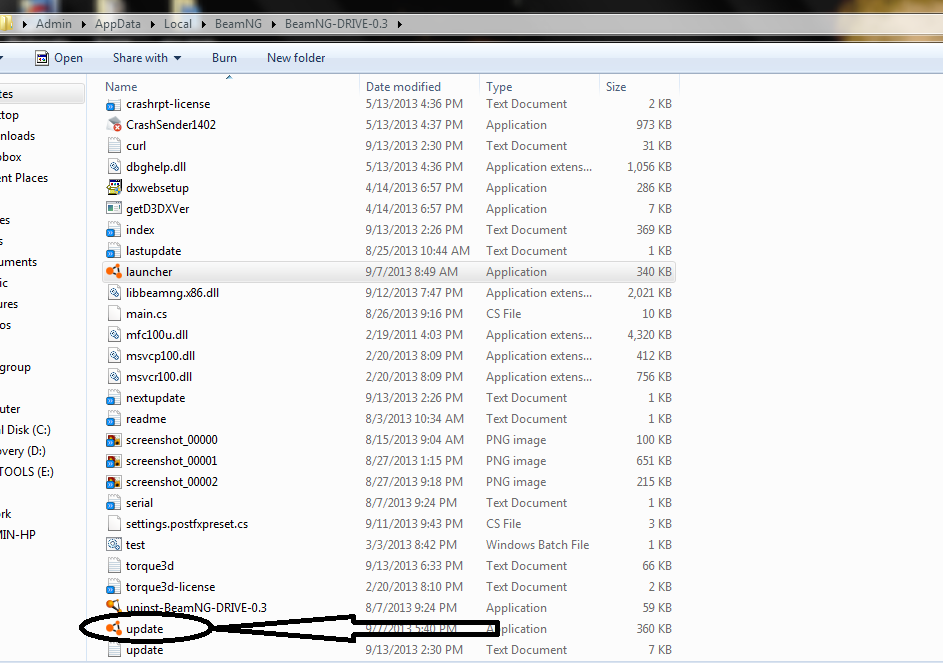Screen dimensions: 943x663
Task: Go to the AppData folder in breadcrumb
Action: click(x=117, y=24)
